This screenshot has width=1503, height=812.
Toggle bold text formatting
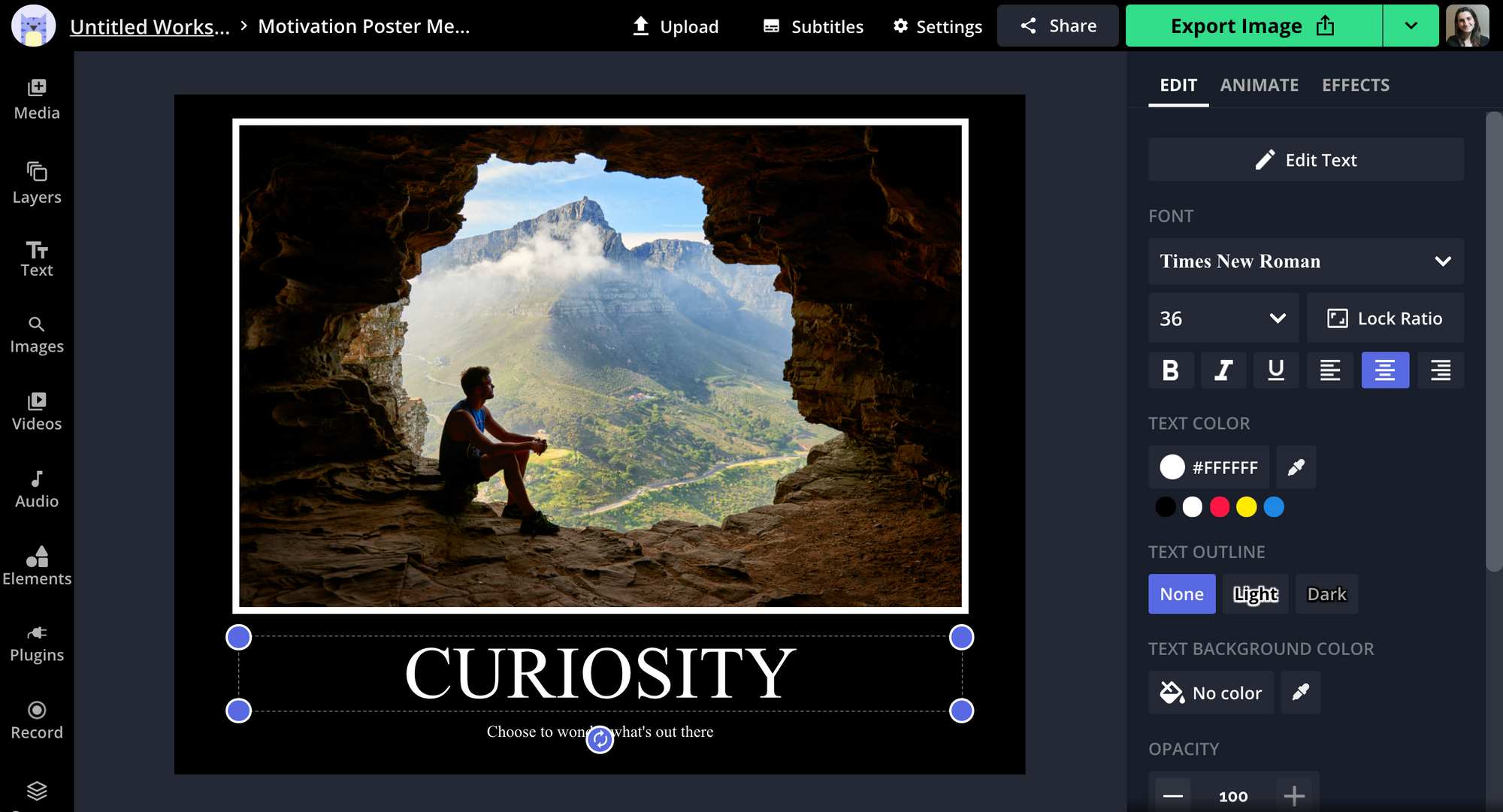1170,370
